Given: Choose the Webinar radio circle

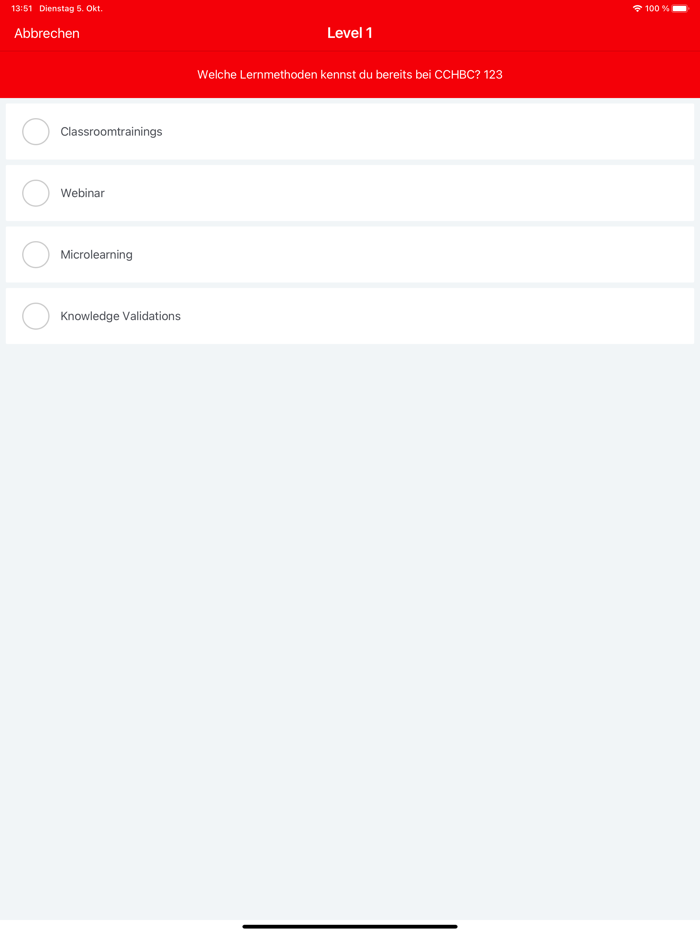Looking at the screenshot, I should pyautogui.click(x=36, y=193).
